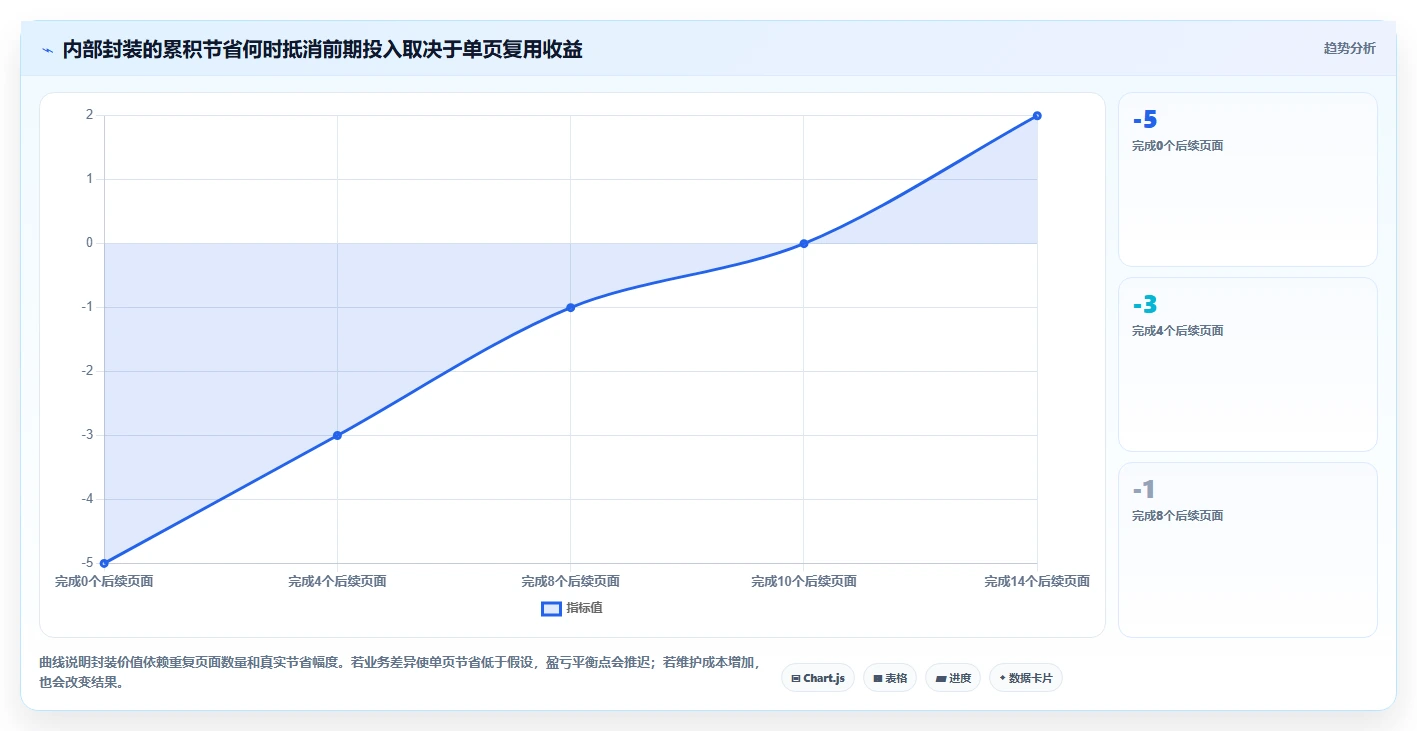Toggle the 指标值 legend item
Viewport: 1417px width, 731px height.
(x=572, y=608)
